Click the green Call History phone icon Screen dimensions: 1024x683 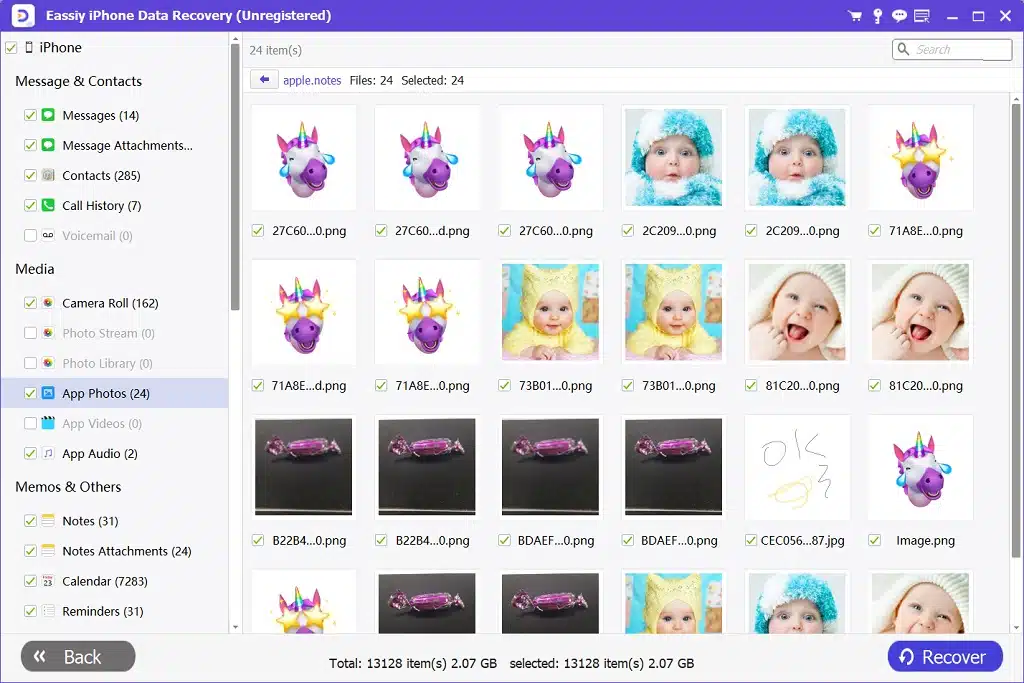pos(47,206)
